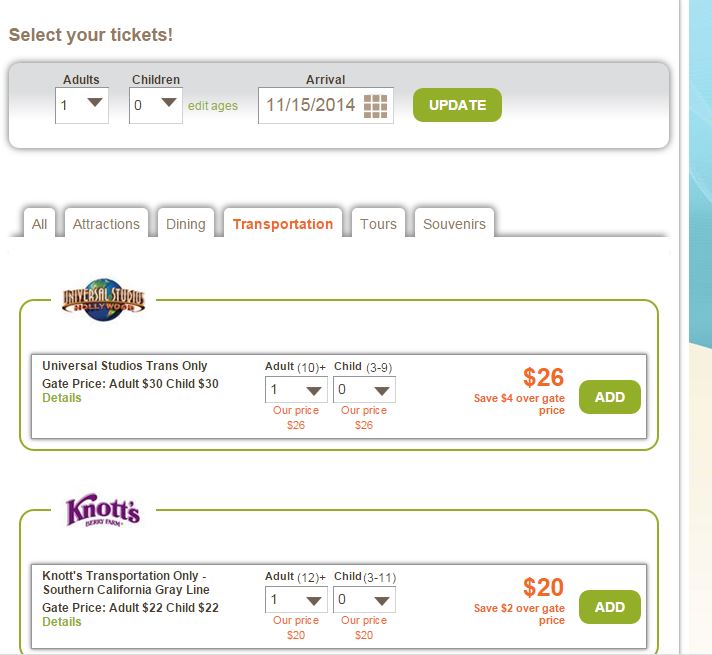This screenshot has width=712, height=655.
Task: Switch to the All tab
Action: pyautogui.click(x=39, y=224)
